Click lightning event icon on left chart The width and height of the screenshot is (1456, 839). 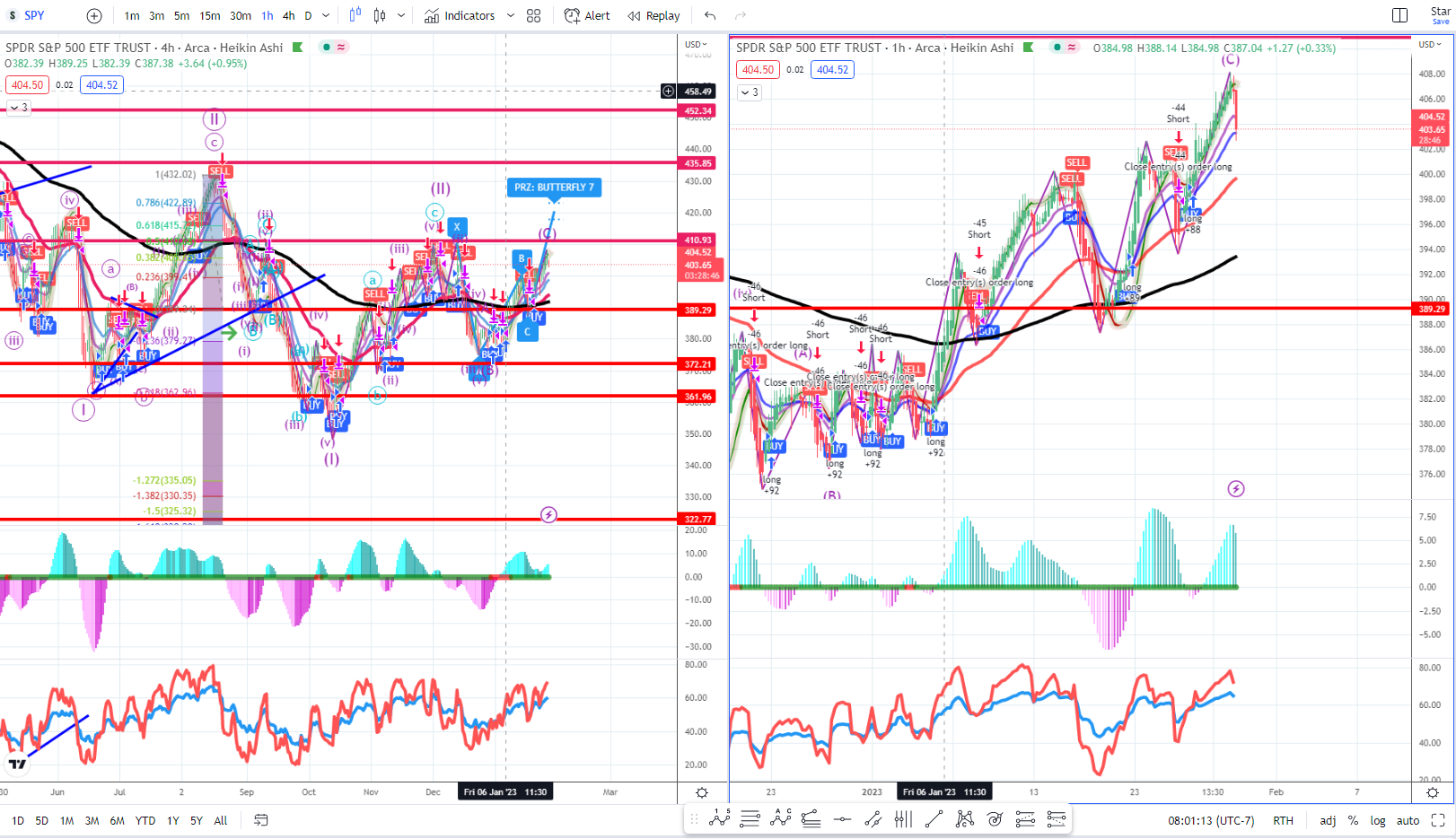pos(548,515)
